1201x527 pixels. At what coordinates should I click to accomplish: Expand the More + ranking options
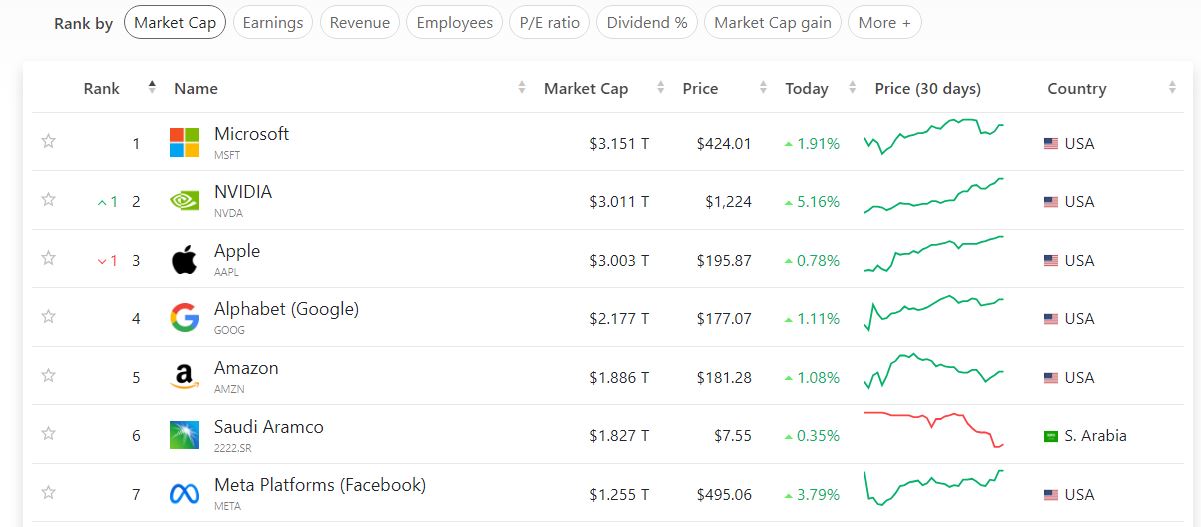tap(884, 23)
